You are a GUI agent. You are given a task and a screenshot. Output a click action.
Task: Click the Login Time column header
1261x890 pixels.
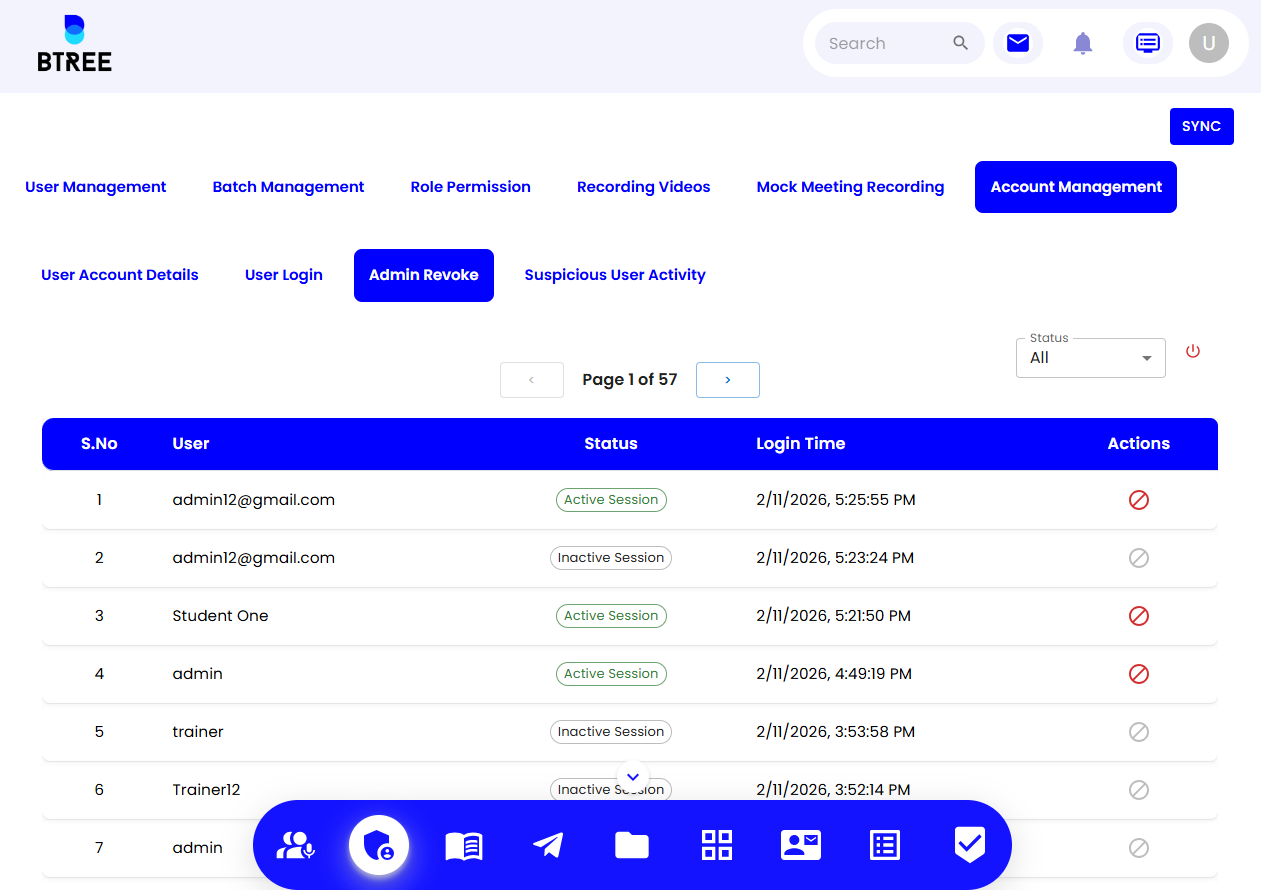pos(801,444)
